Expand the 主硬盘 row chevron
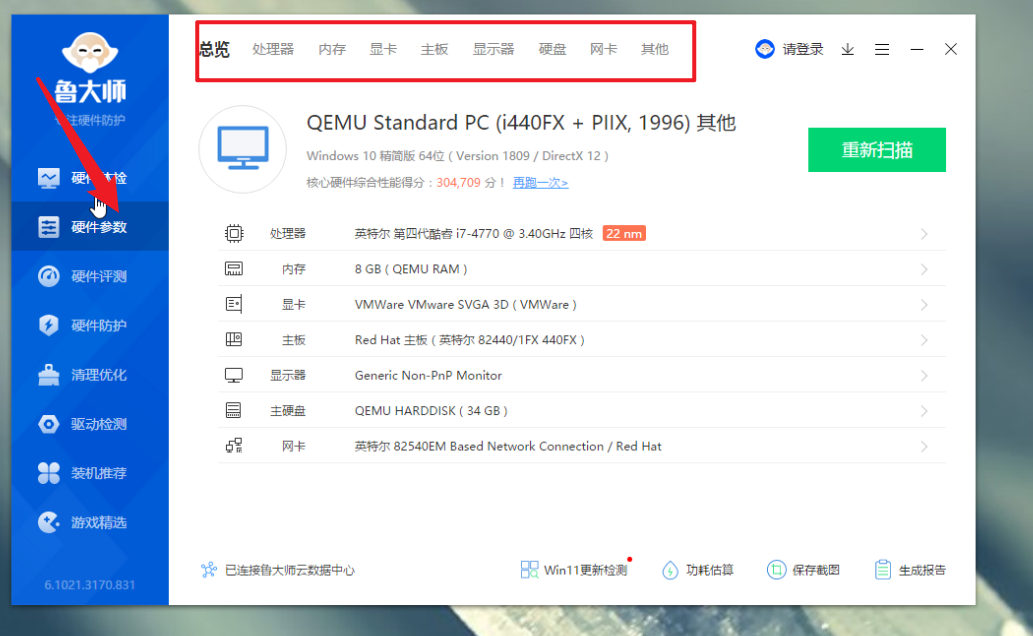 click(924, 411)
